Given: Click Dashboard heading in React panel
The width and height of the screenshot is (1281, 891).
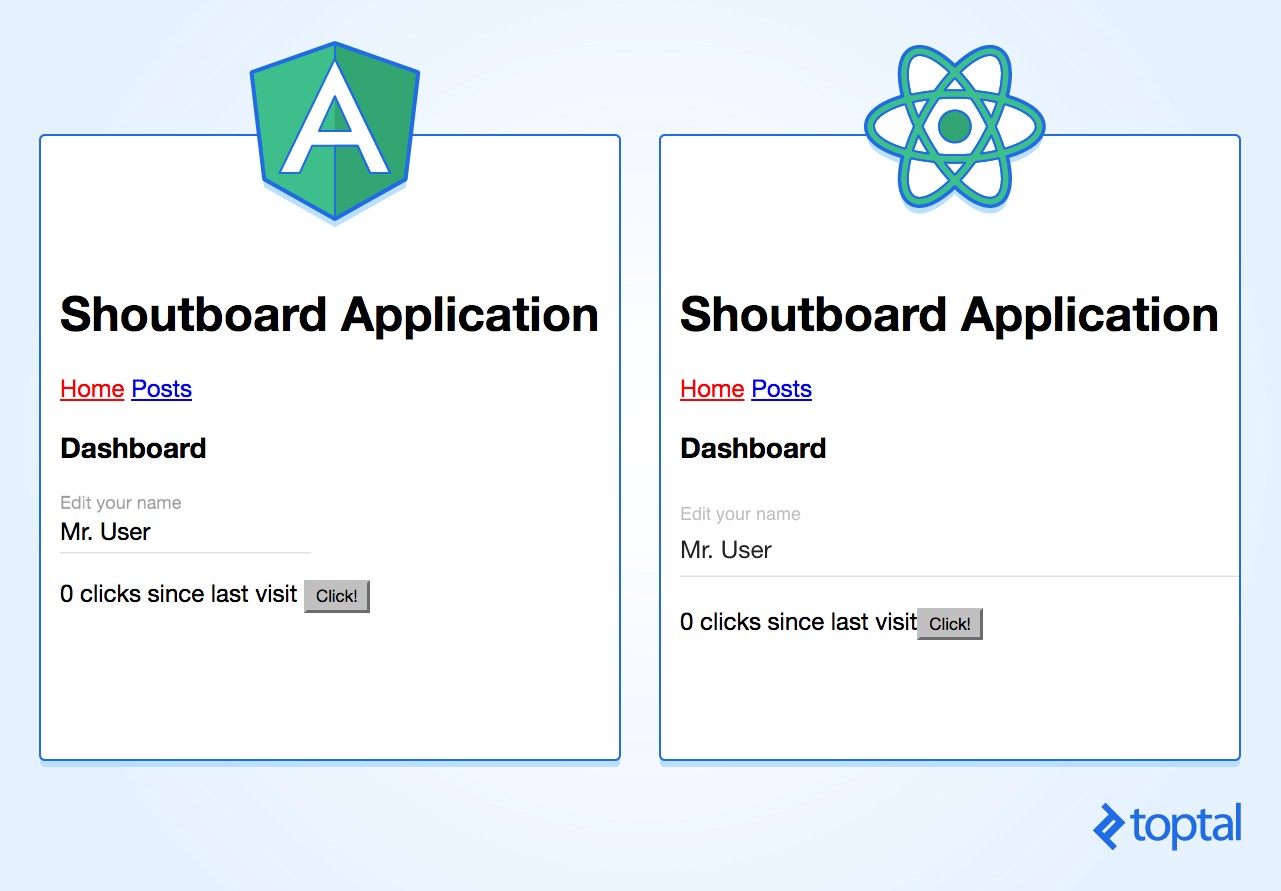Looking at the screenshot, I should point(753,448).
